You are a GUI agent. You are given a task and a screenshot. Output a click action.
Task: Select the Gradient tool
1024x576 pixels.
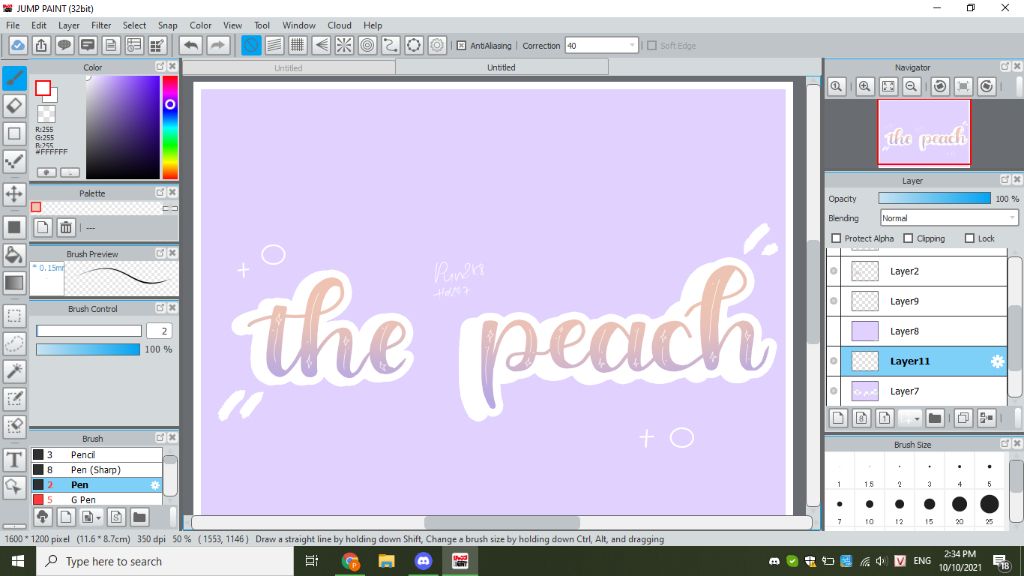(x=14, y=283)
